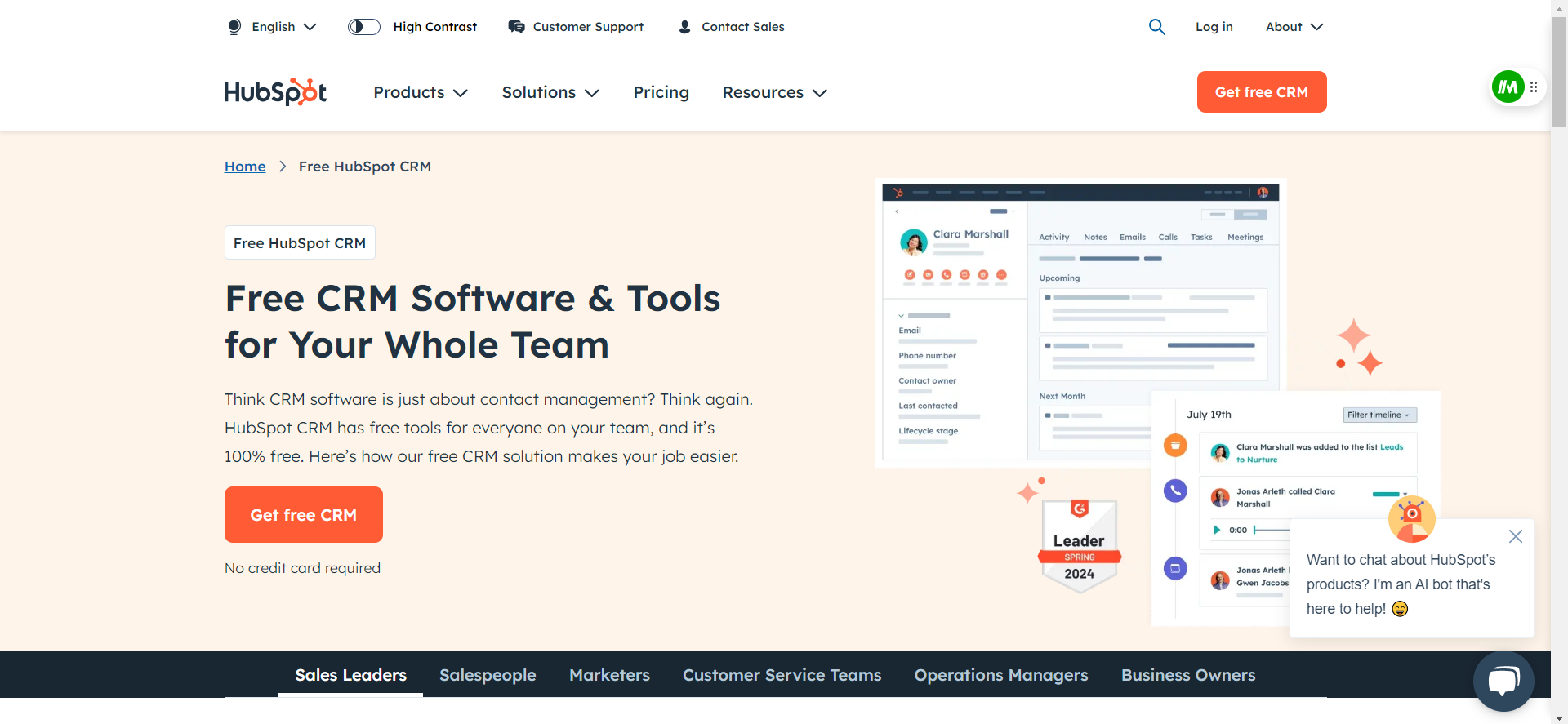Click the CRM contact record illustration
The width and height of the screenshot is (1568, 724).
[1080, 322]
